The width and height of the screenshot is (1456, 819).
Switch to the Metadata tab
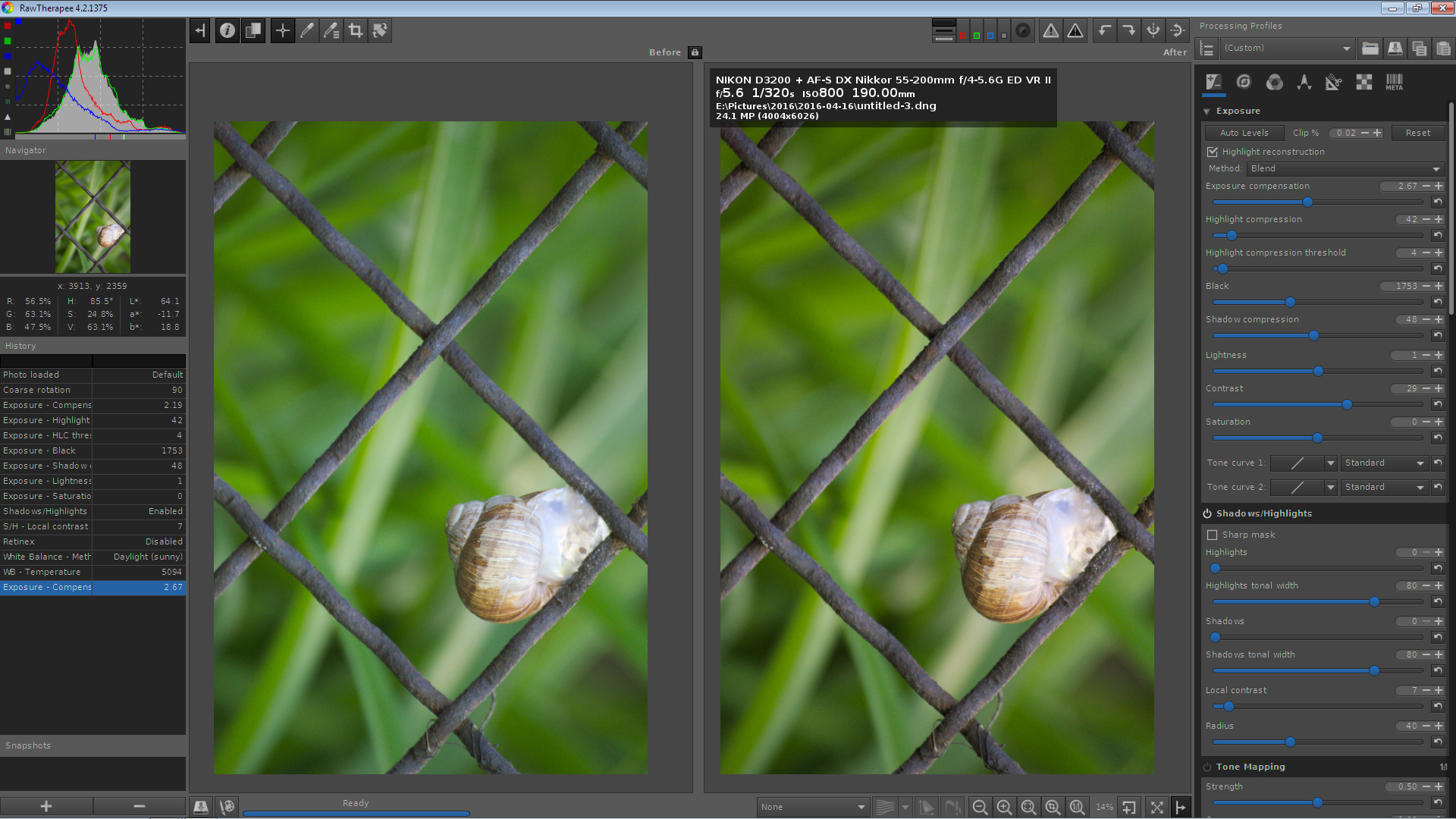1395,82
